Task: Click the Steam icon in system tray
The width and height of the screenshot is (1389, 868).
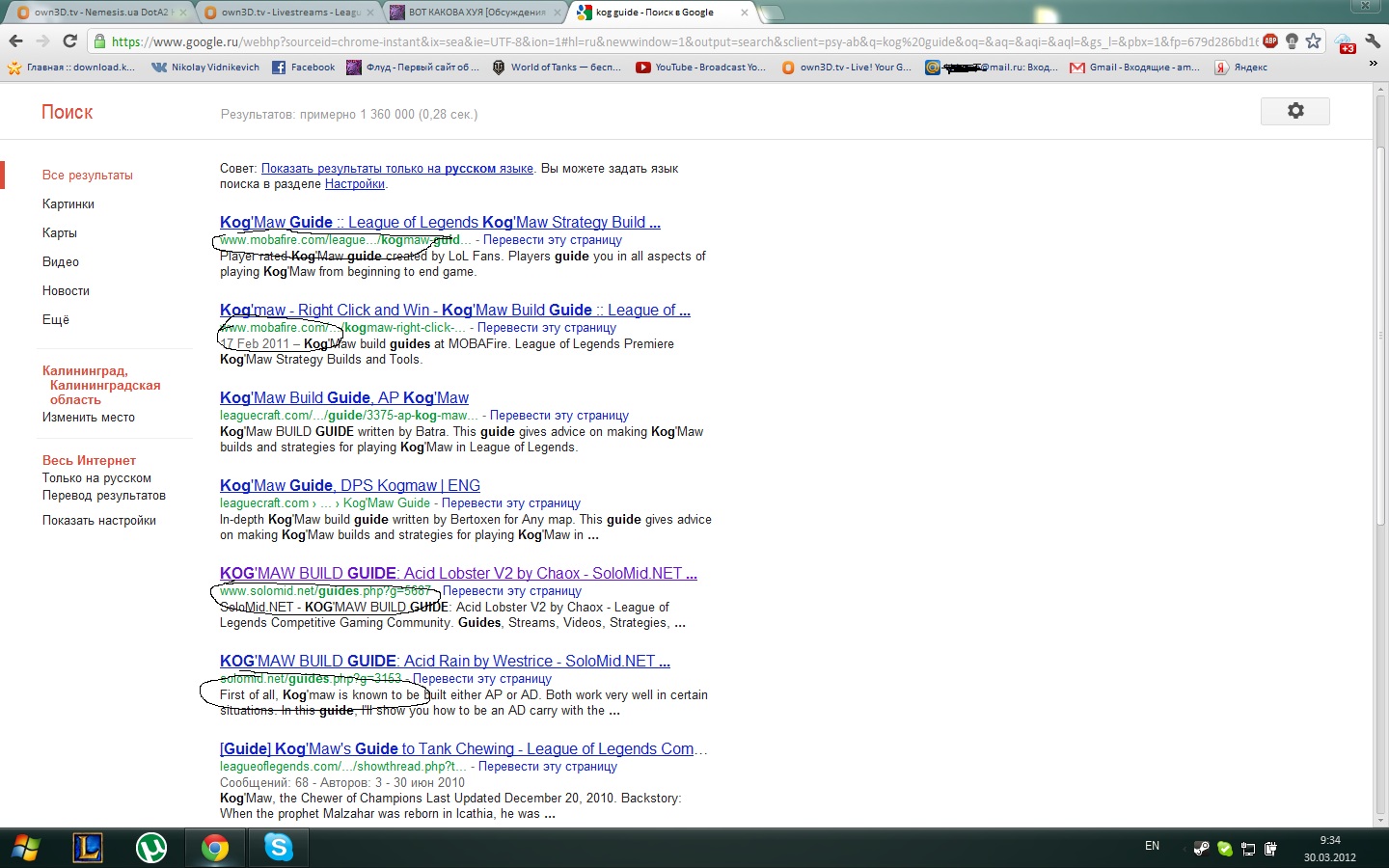Action: coord(1201,849)
